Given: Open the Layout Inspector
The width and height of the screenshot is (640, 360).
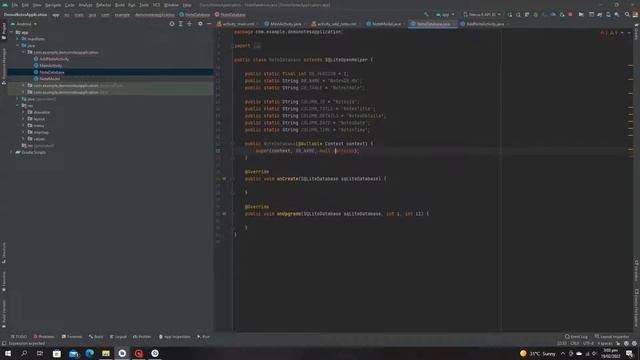Looking at the screenshot, I should click(x=612, y=337).
